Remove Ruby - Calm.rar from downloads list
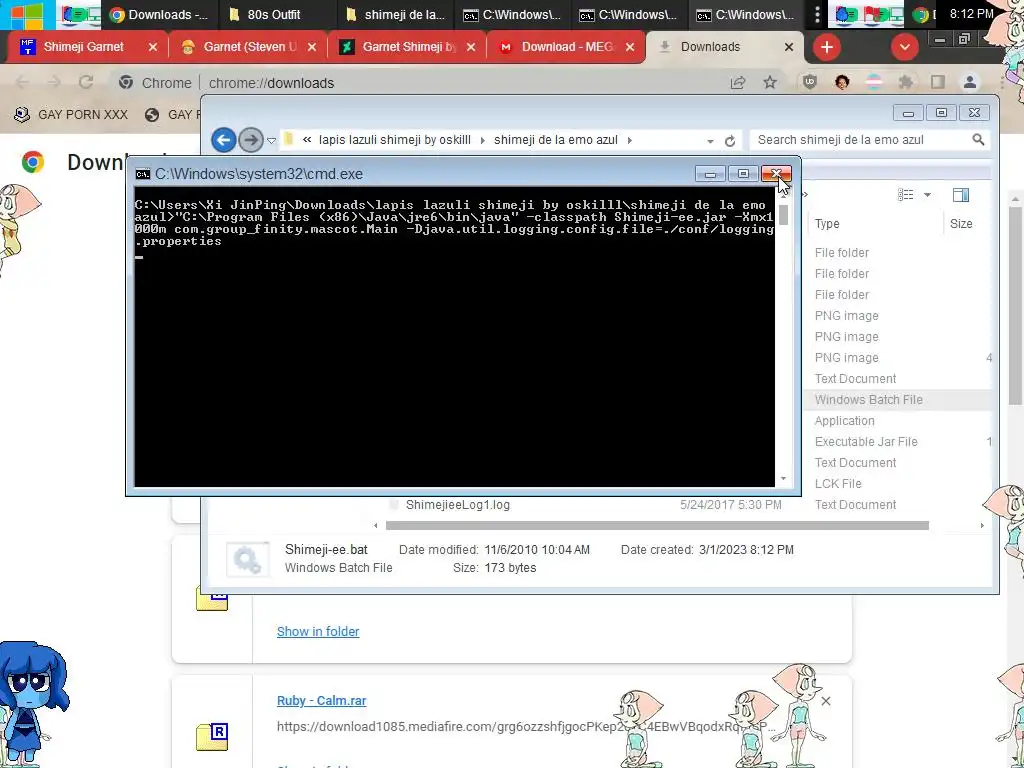This screenshot has height=768, width=1024. pyautogui.click(x=826, y=701)
